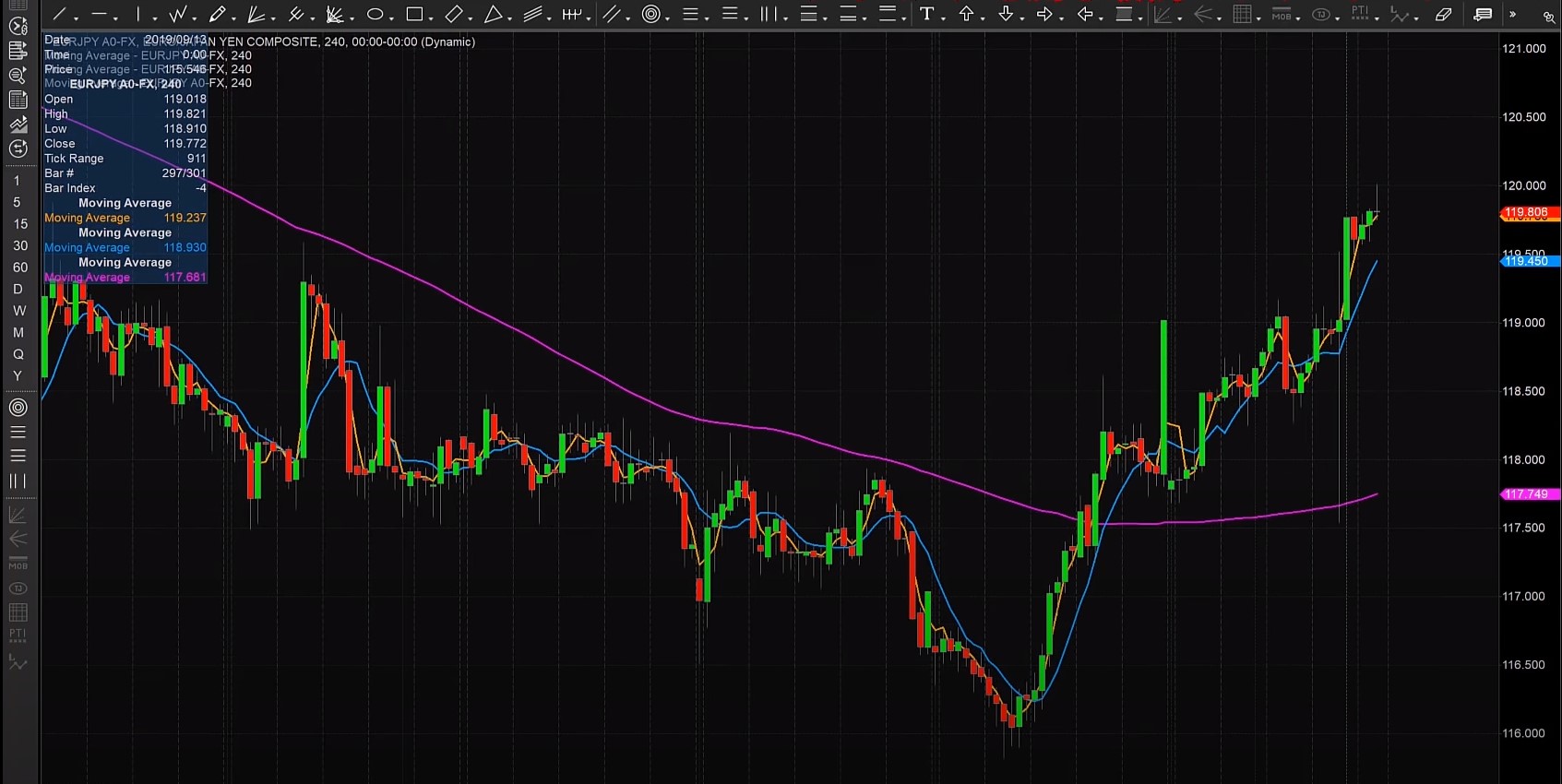Pick the pencil freehand drawing tool

(217, 14)
